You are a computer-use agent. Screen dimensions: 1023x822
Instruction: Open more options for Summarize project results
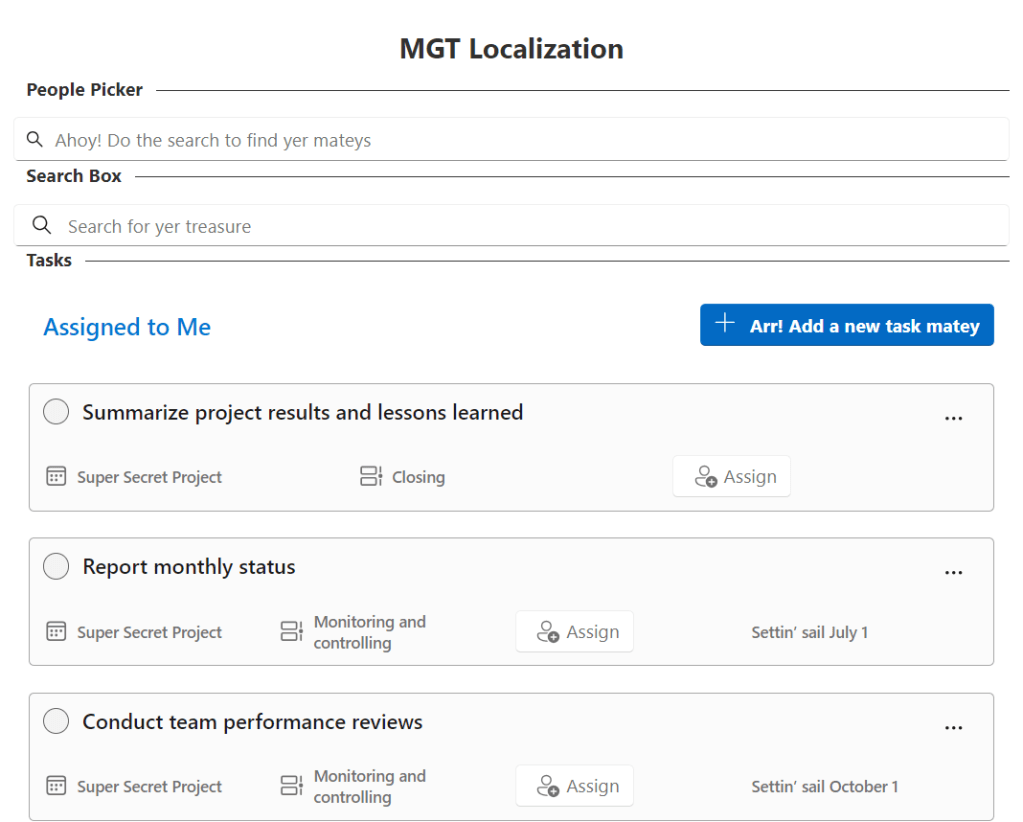pos(953,418)
